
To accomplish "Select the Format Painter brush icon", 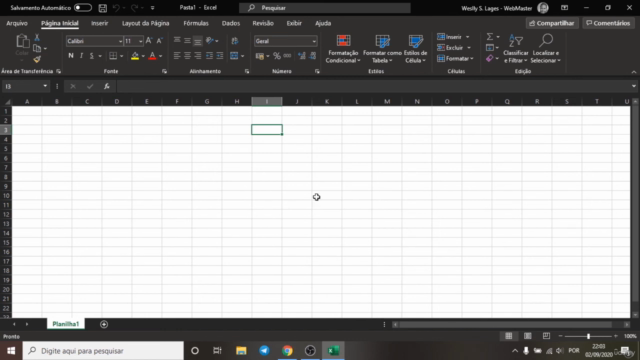I will (37, 60).
